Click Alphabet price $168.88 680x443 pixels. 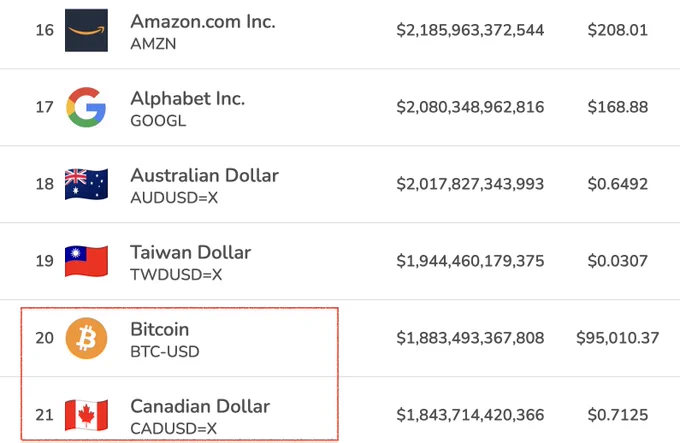tap(618, 107)
